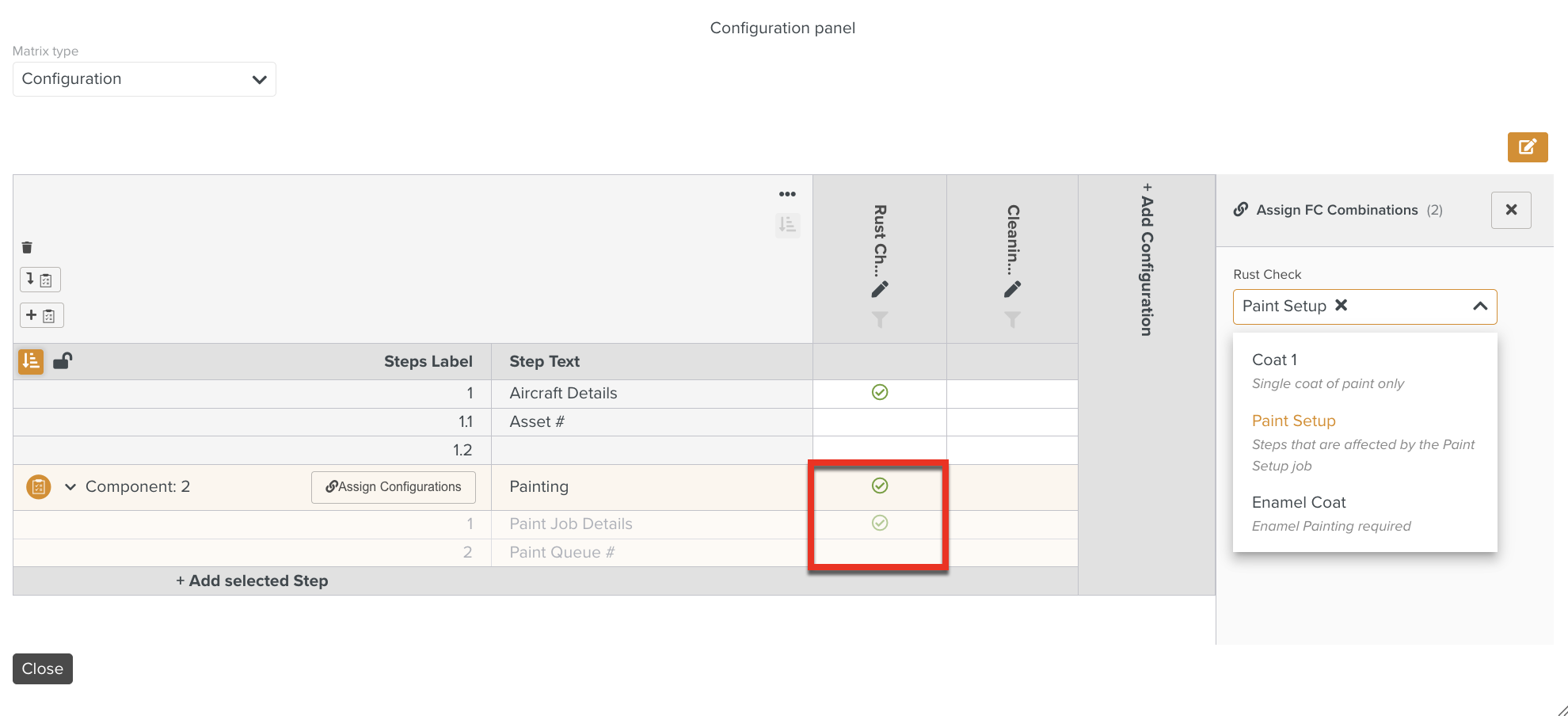Click the Steps Label column header
Screen dimensions: 1568x716
coord(428,361)
